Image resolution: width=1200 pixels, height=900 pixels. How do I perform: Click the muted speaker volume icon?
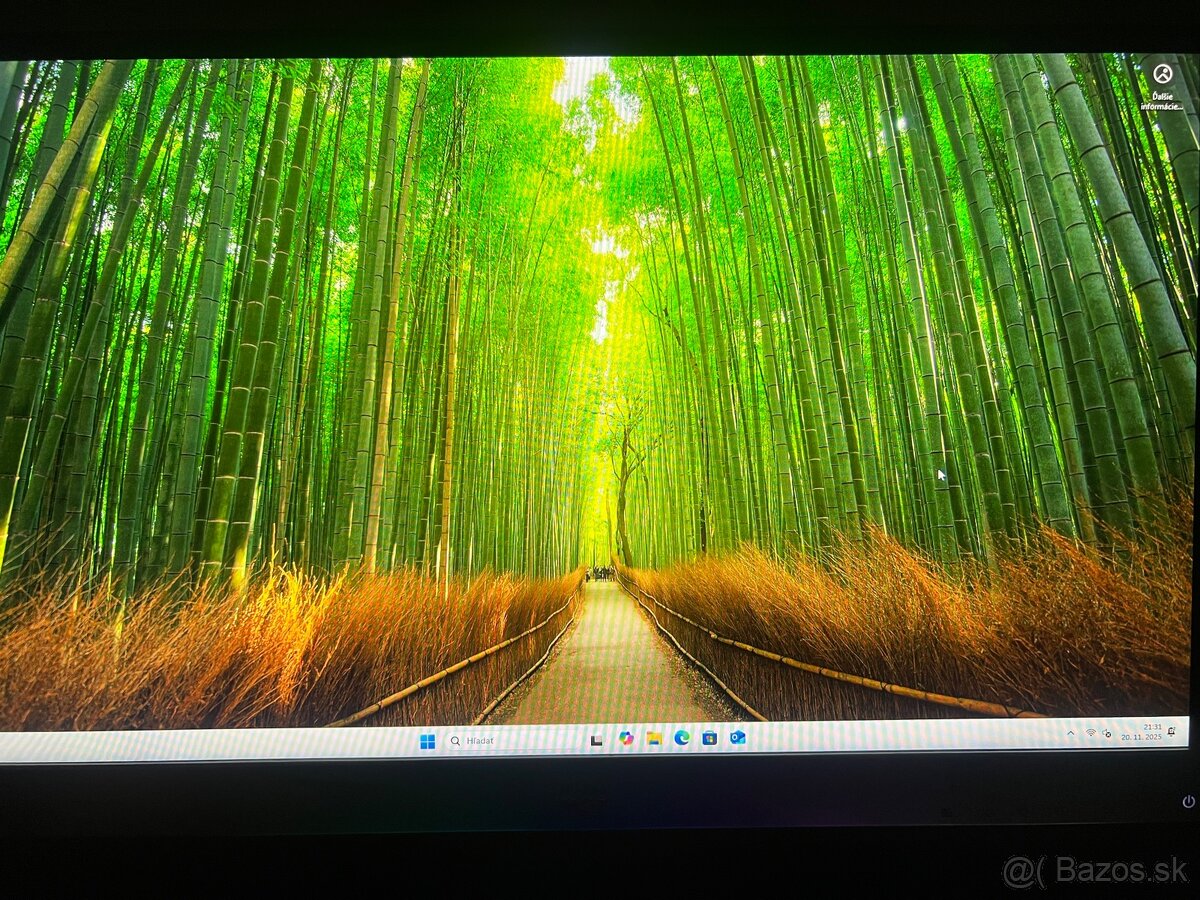click(x=1107, y=733)
